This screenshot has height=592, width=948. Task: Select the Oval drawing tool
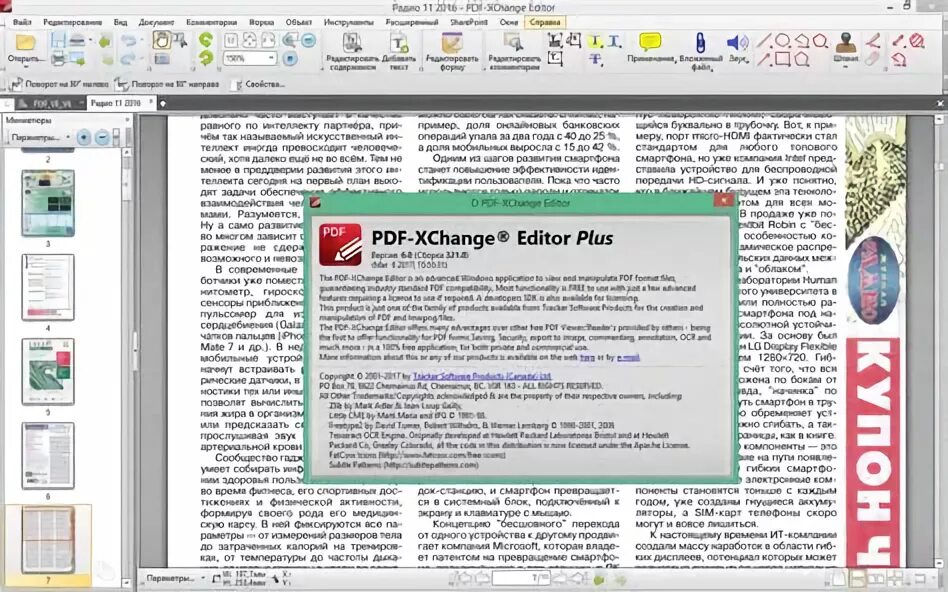(x=782, y=41)
